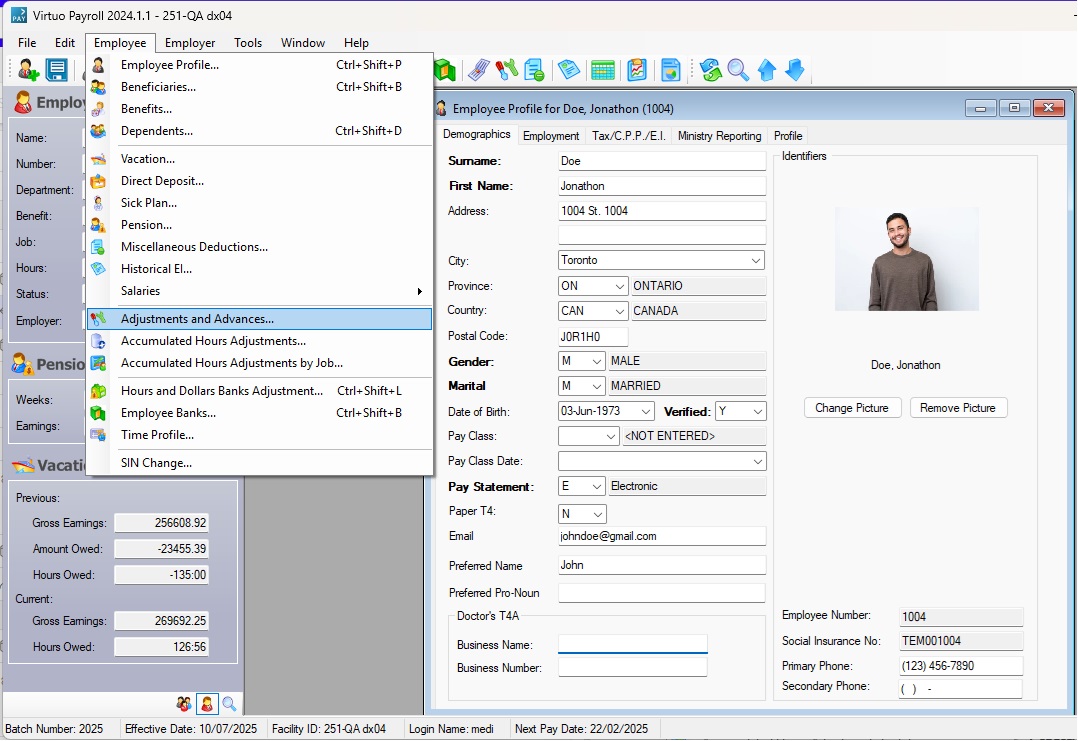This screenshot has width=1078, height=741.
Task: Click the Save floppy disk toolbar icon
Action: (x=57, y=70)
